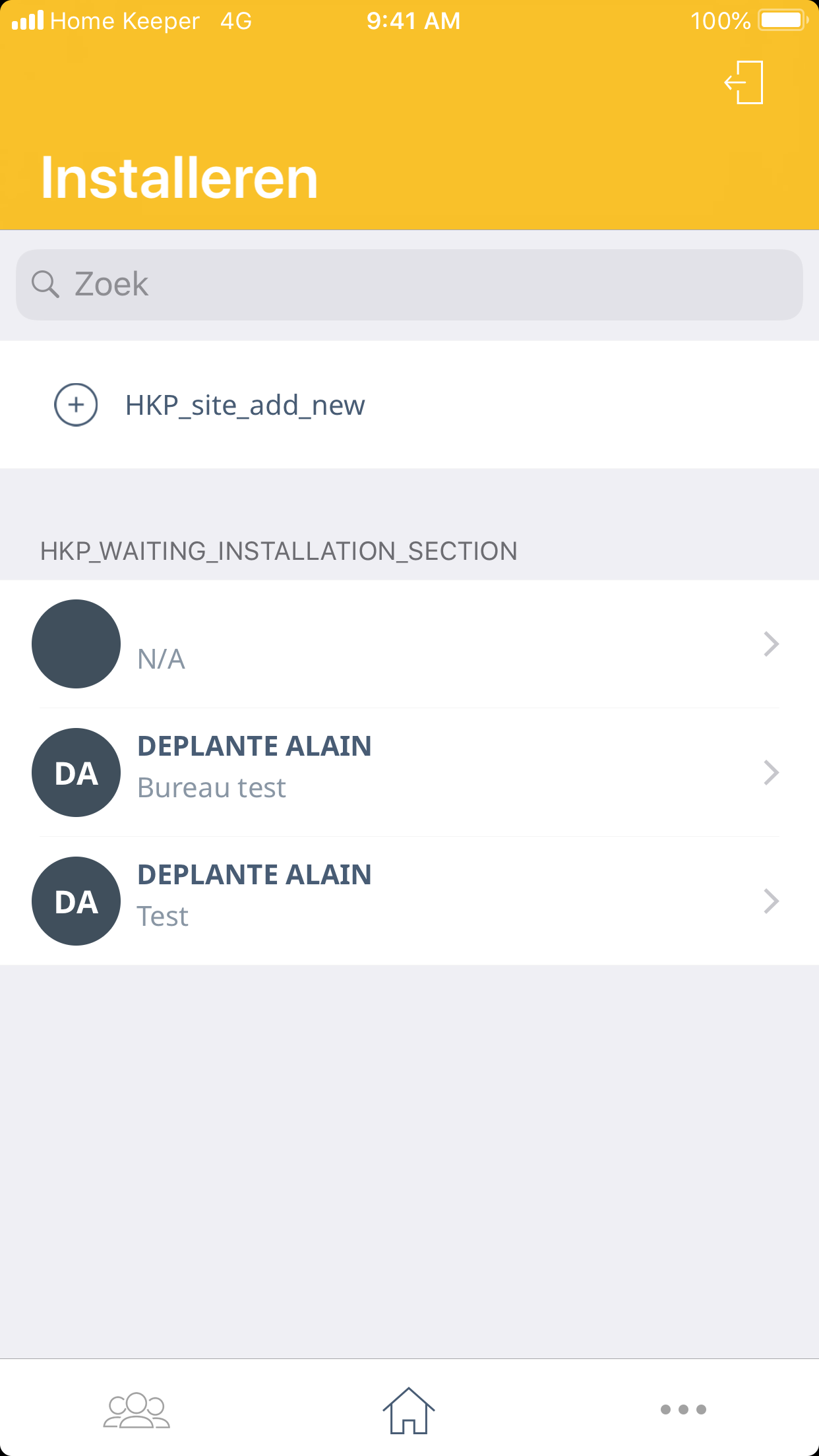Open the Bureau test site subtitle

(x=212, y=788)
